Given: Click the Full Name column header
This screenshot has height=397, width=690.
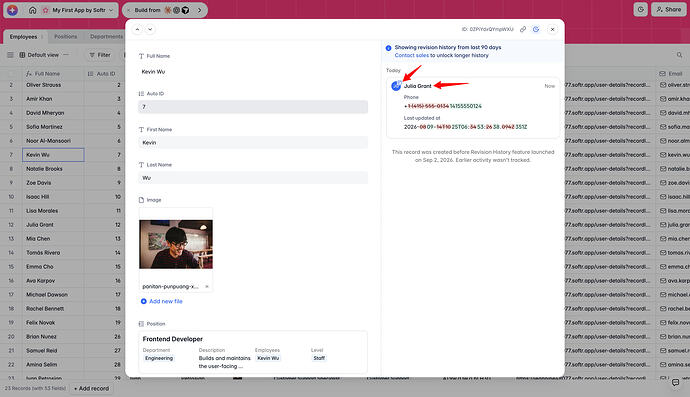Looking at the screenshot, I should point(43,74).
